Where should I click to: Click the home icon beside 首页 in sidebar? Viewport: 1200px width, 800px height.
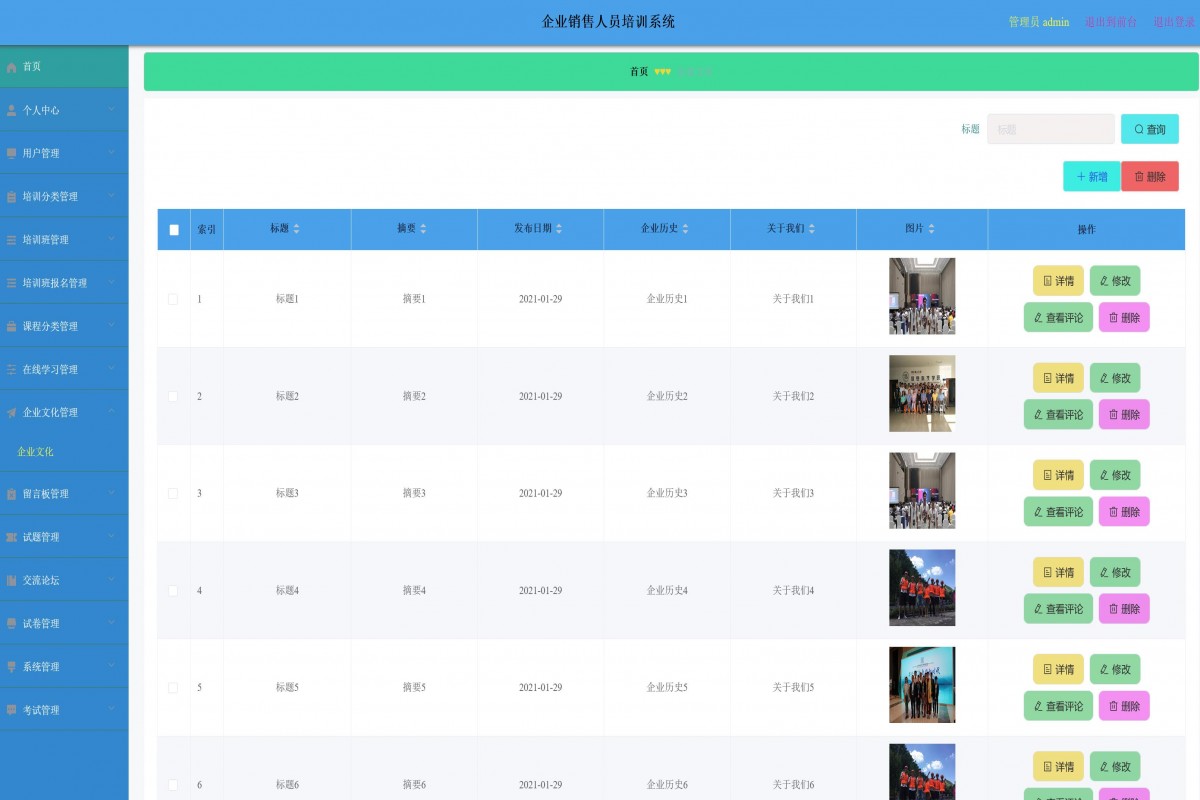[x=12, y=67]
